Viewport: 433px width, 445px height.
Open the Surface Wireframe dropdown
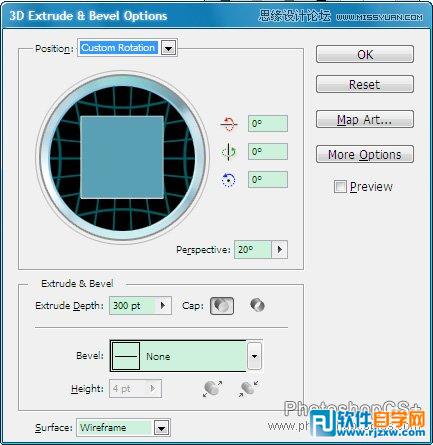point(162,428)
